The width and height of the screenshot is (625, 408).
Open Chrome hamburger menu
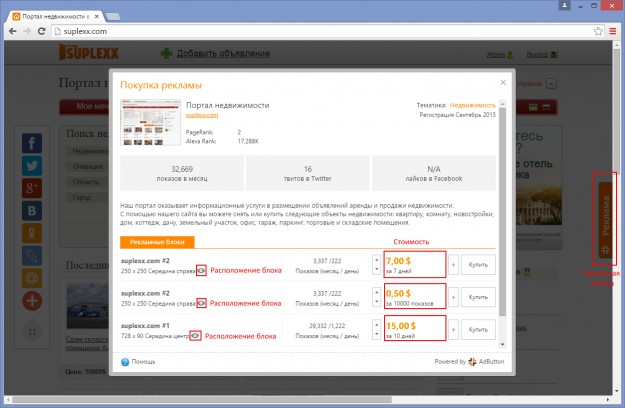tap(612, 32)
